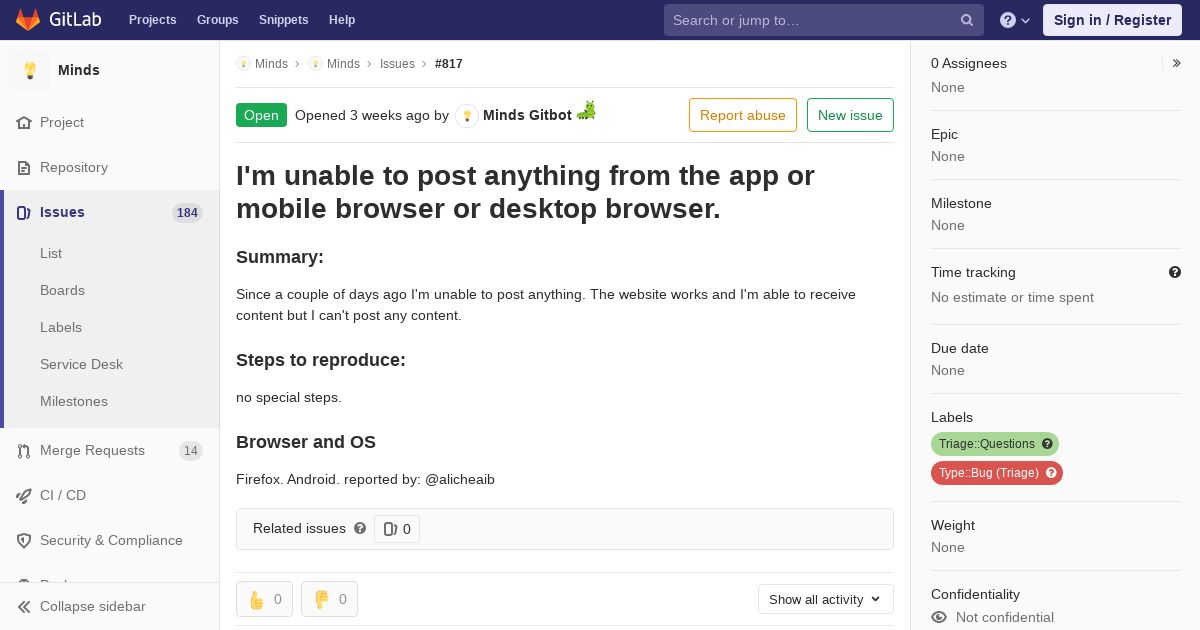Viewport: 1200px width, 630px height.
Task: Click the Time tracking help icon
Action: coord(1175,272)
